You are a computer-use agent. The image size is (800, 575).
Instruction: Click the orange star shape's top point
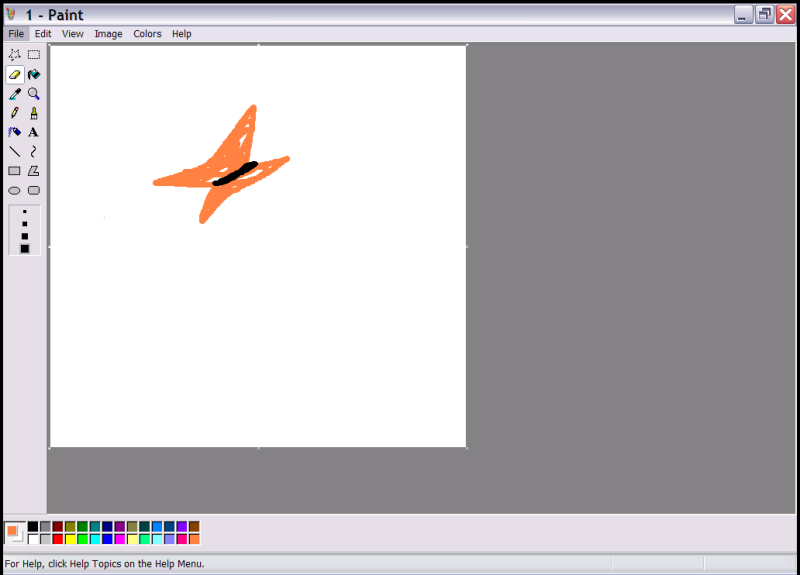[x=253, y=110]
